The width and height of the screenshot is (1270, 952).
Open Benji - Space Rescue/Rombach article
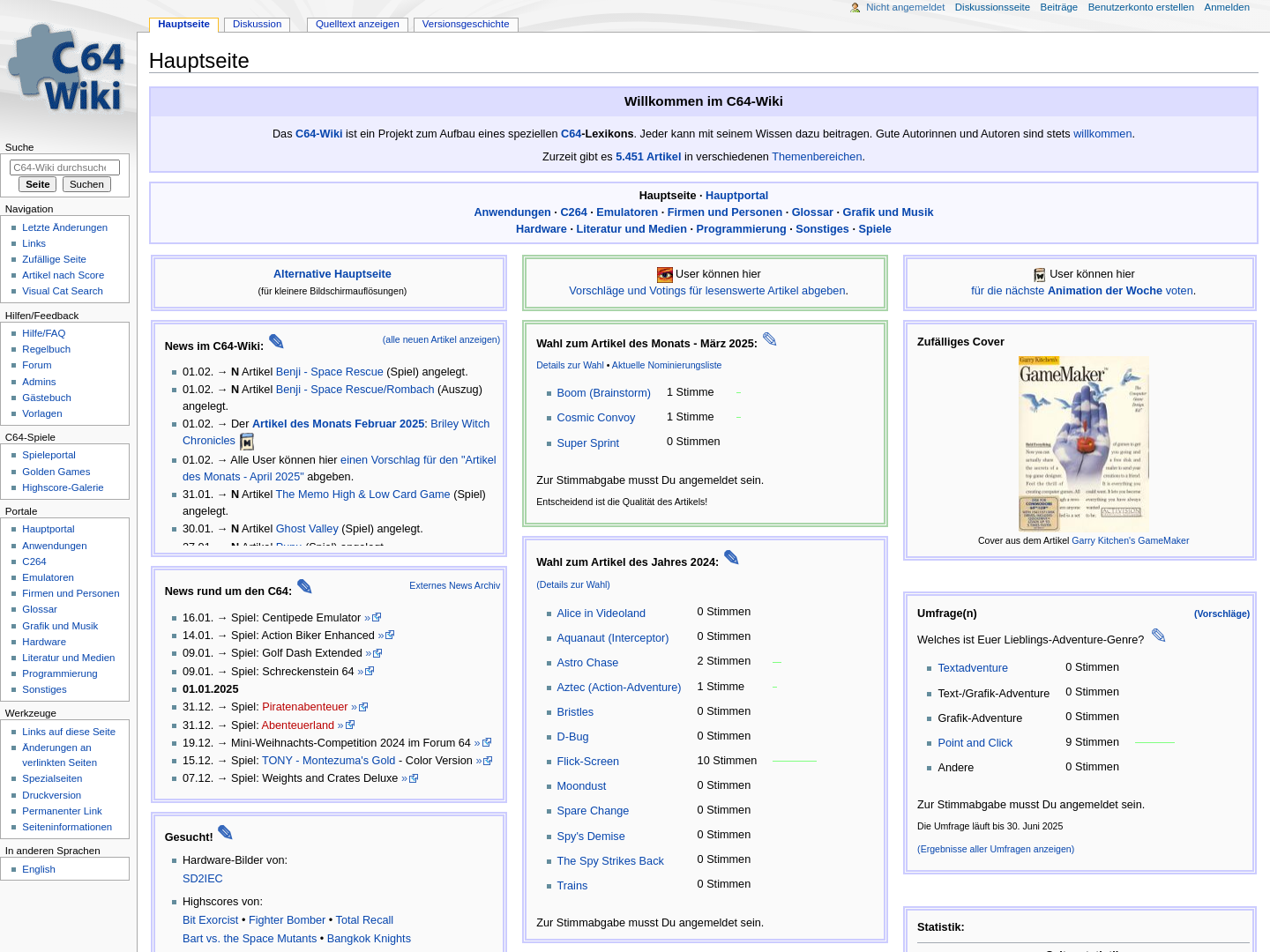pos(355,390)
